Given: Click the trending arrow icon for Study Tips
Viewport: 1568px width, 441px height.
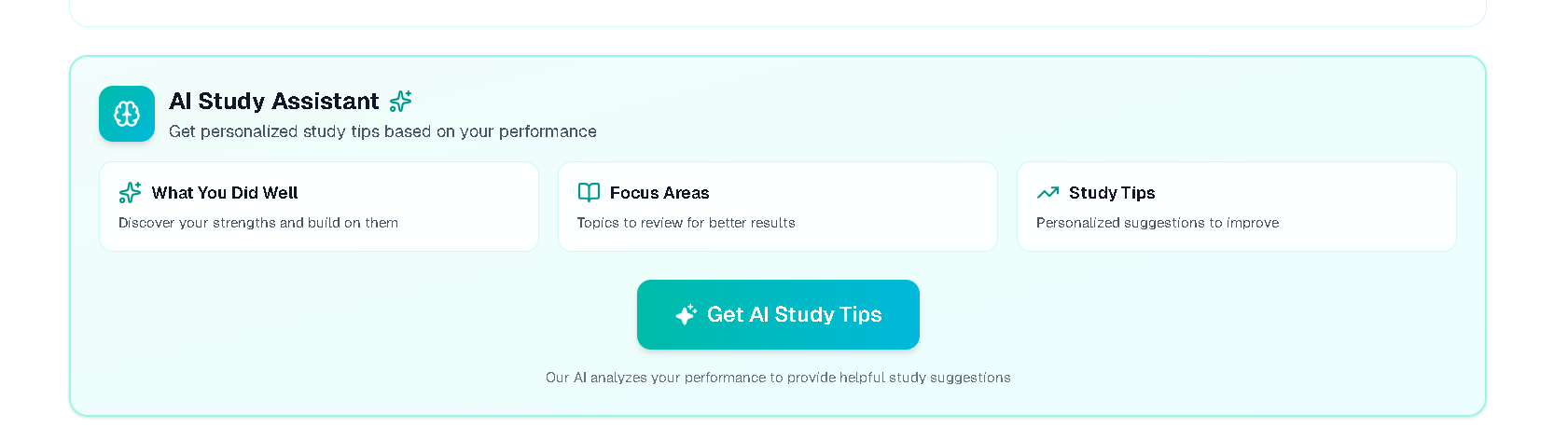Looking at the screenshot, I should click(x=1048, y=192).
